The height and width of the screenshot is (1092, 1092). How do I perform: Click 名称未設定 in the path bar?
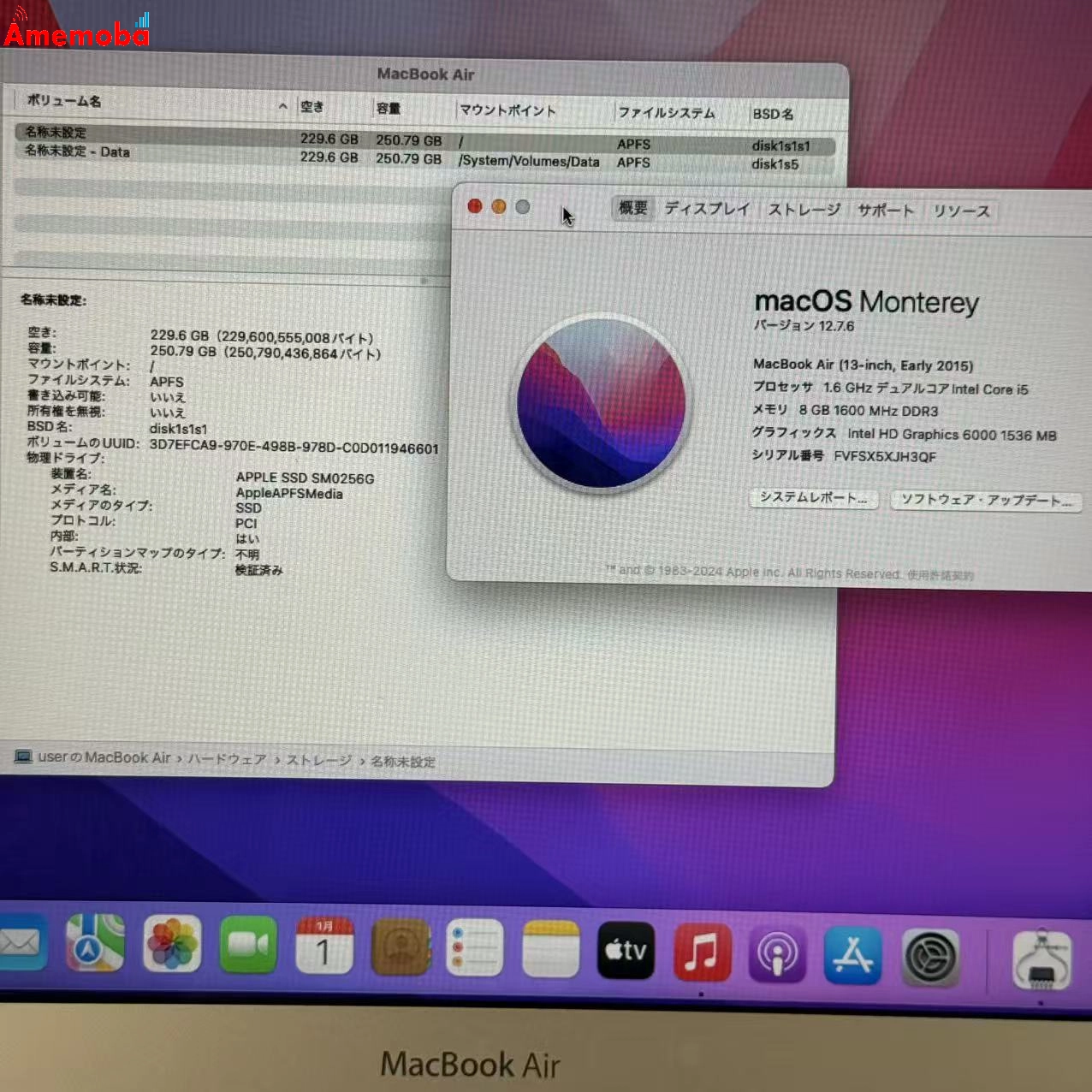click(x=403, y=761)
